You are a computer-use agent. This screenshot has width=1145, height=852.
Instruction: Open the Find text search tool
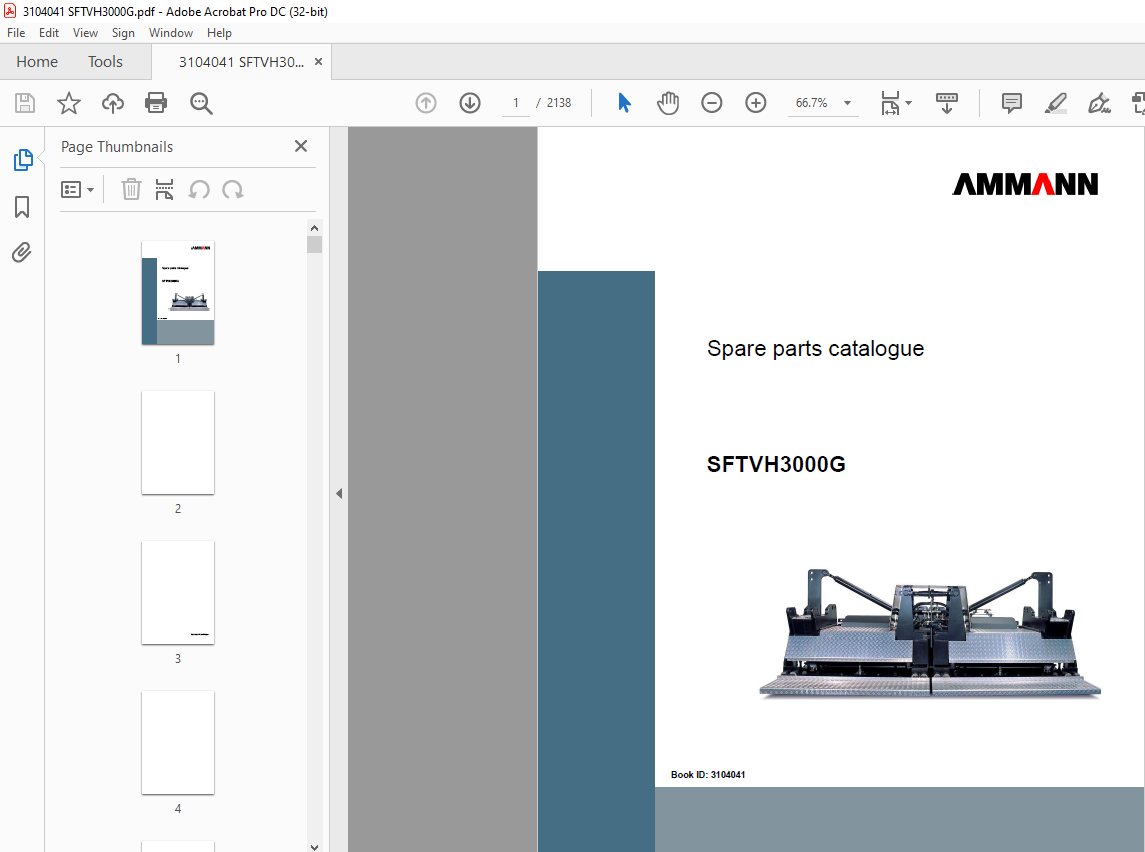pos(201,103)
